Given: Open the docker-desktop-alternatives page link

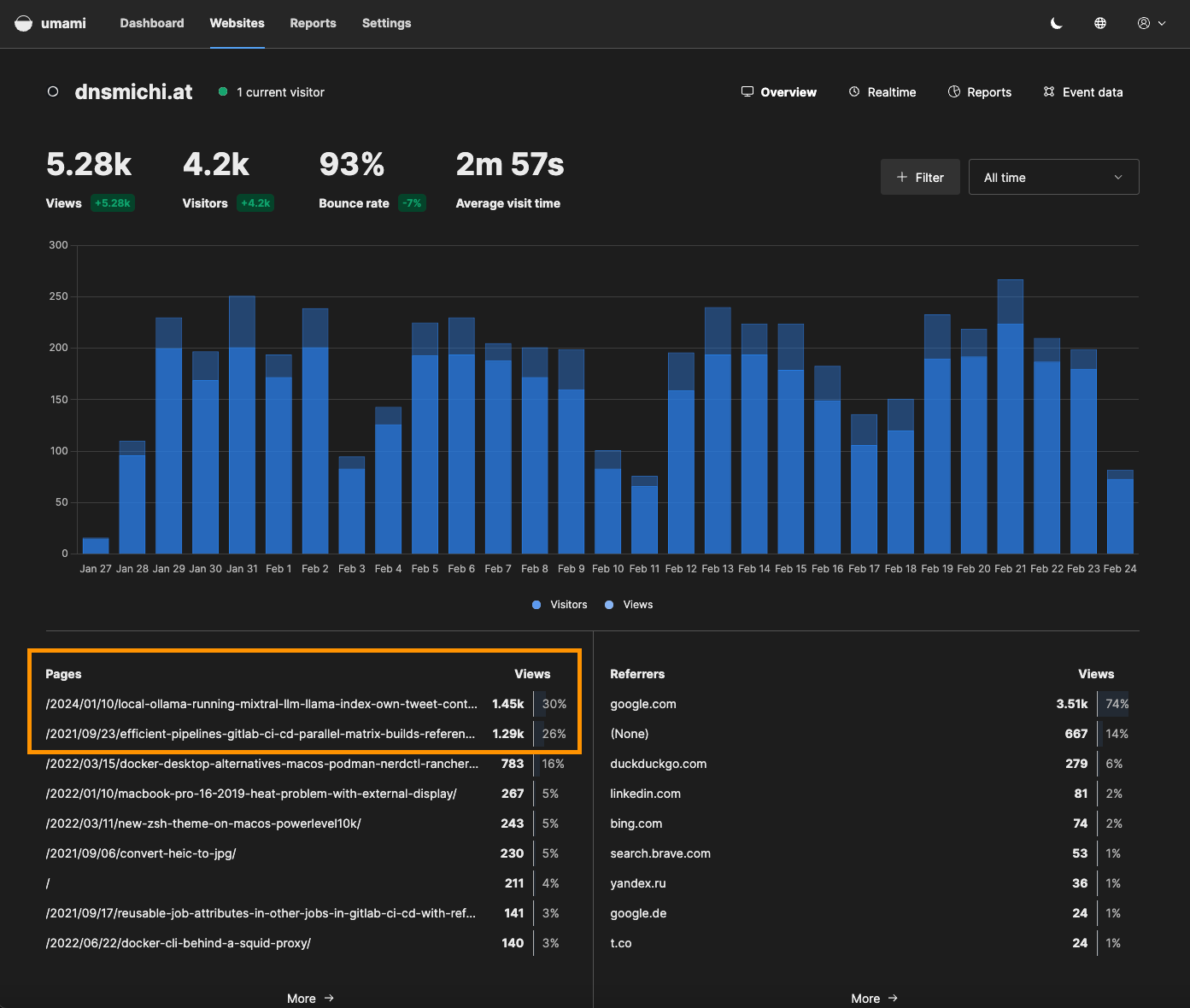Looking at the screenshot, I should coord(261,764).
